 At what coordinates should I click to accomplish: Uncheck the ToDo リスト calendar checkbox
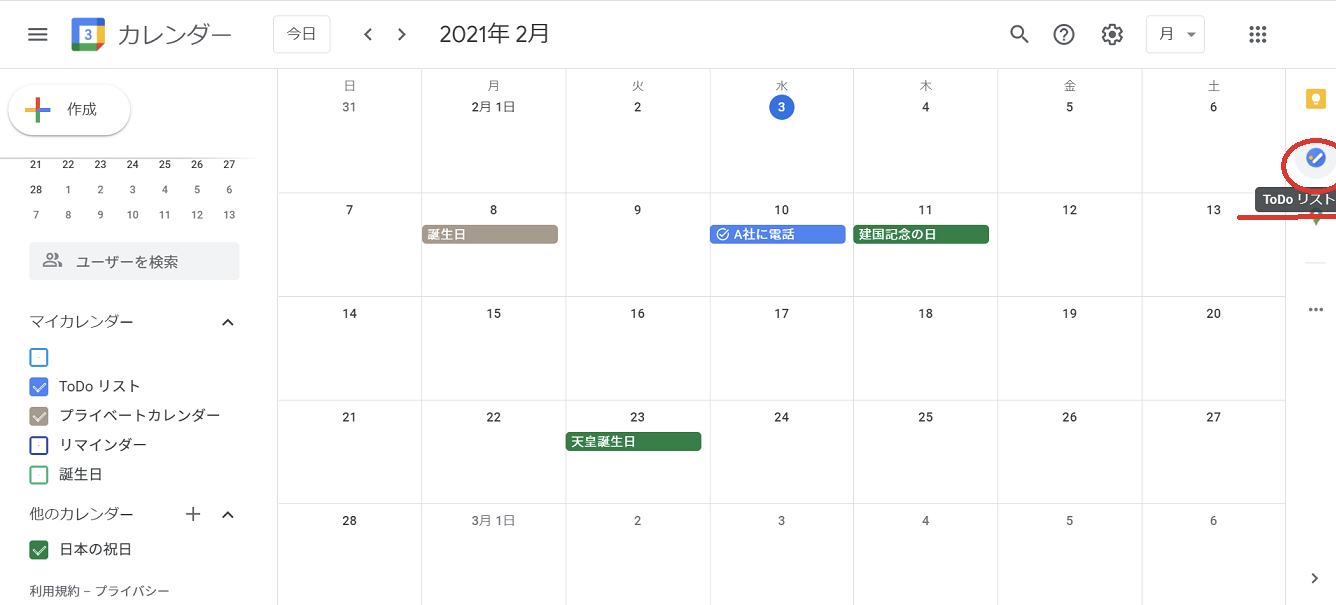click(x=39, y=387)
